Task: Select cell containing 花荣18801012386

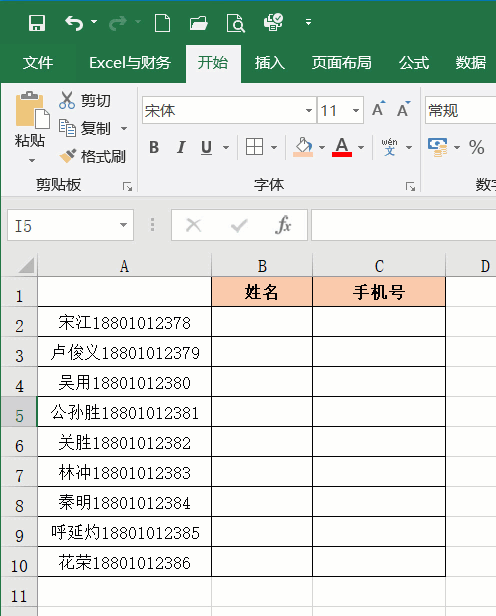Action: (124, 562)
